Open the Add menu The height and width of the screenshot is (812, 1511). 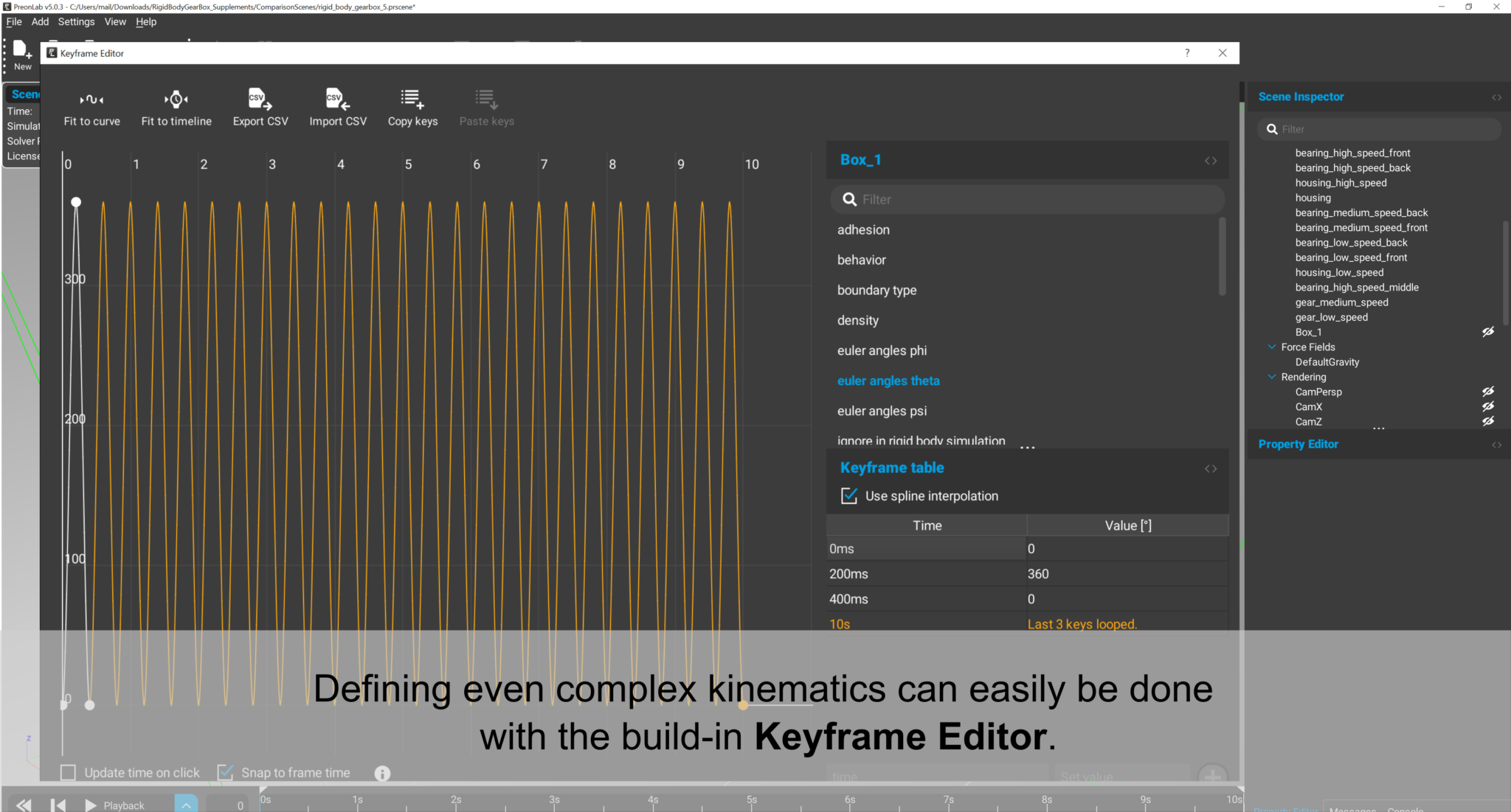click(40, 21)
